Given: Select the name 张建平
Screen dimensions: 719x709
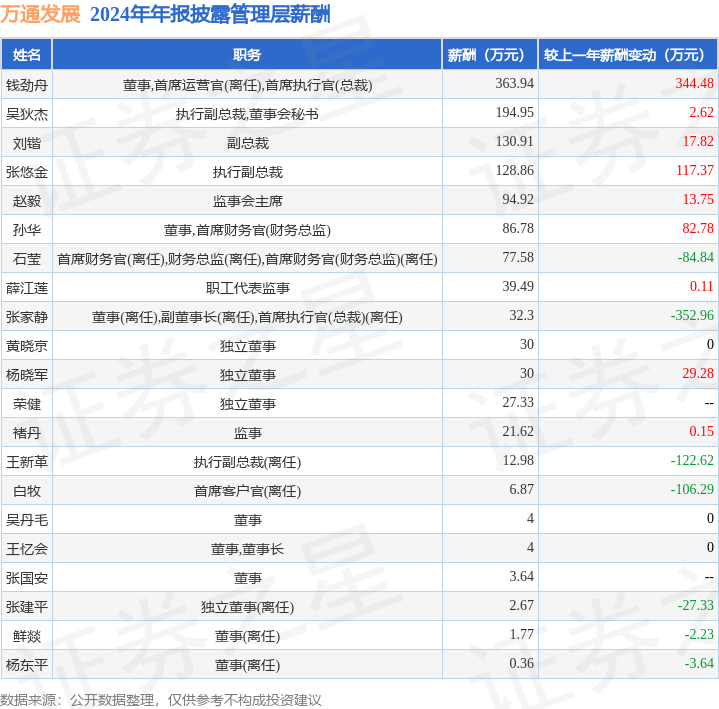Looking at the screenshot, I should (x=27, y=607).
